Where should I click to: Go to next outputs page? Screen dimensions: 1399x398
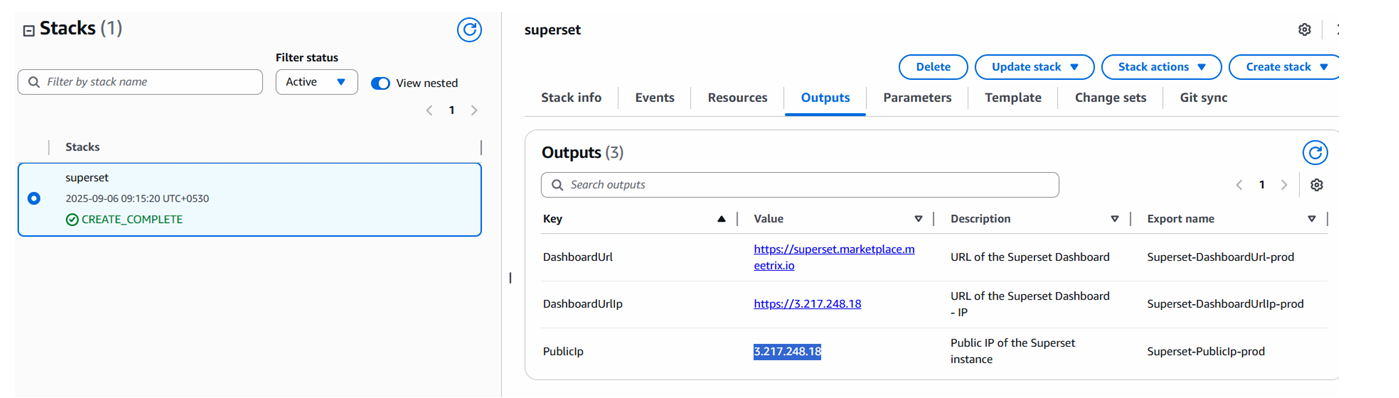click(1284, 185)
